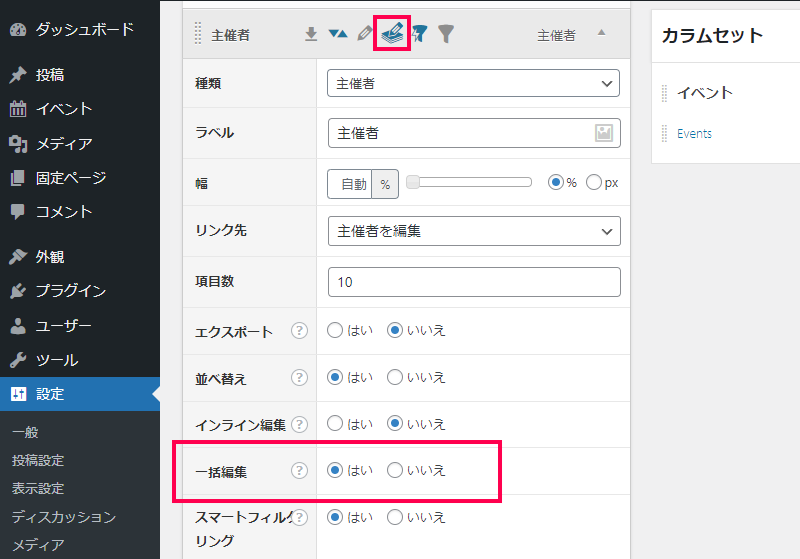Open the イベント column set entry

[x=705, y=93]
